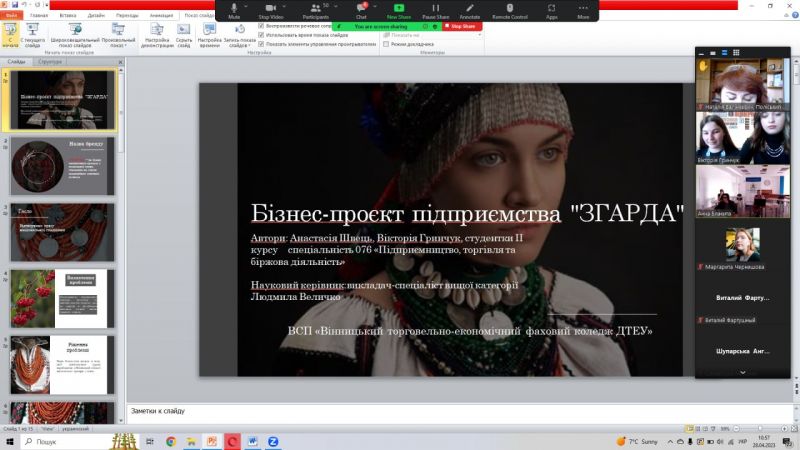
Task: Select slide 4 thumbnail with red berries
Action: (62, 298)
